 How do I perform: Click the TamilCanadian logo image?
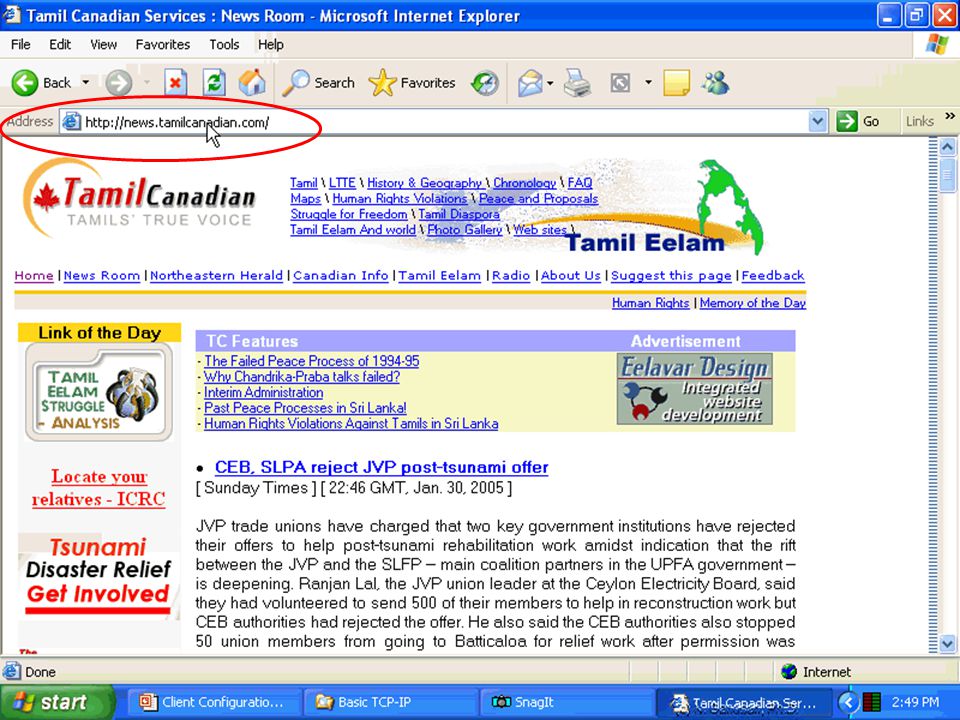(x=140, y=199)
